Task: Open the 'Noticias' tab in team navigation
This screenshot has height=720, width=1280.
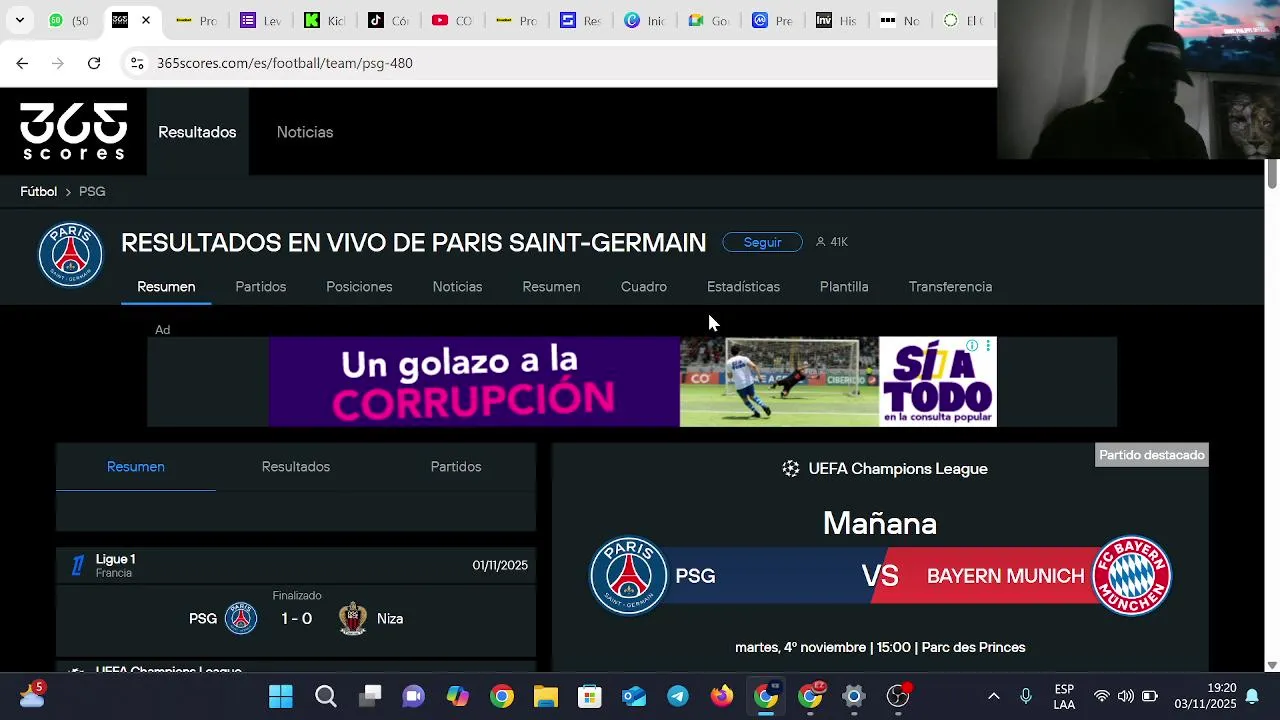Action: (457, 287)
